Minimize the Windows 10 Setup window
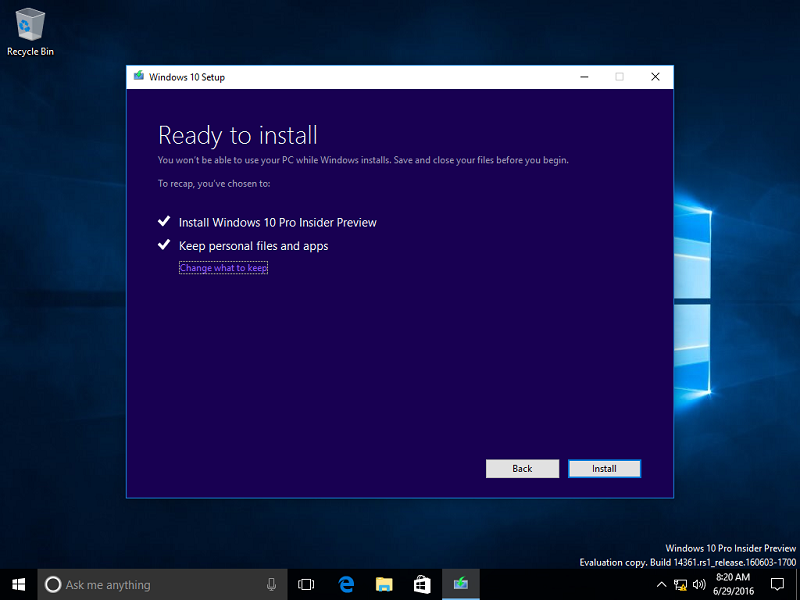800x600 pixels. tap(583, 77)
